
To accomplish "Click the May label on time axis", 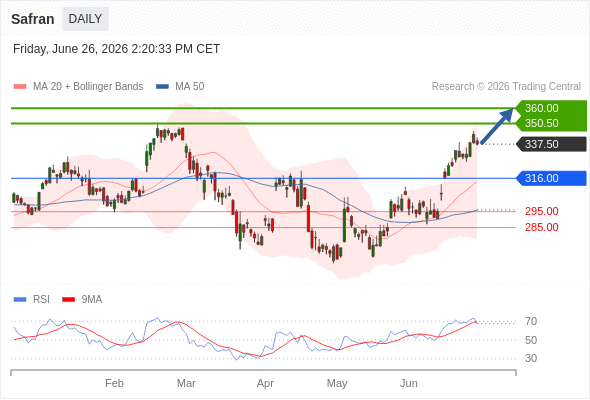I will (337, 383).
